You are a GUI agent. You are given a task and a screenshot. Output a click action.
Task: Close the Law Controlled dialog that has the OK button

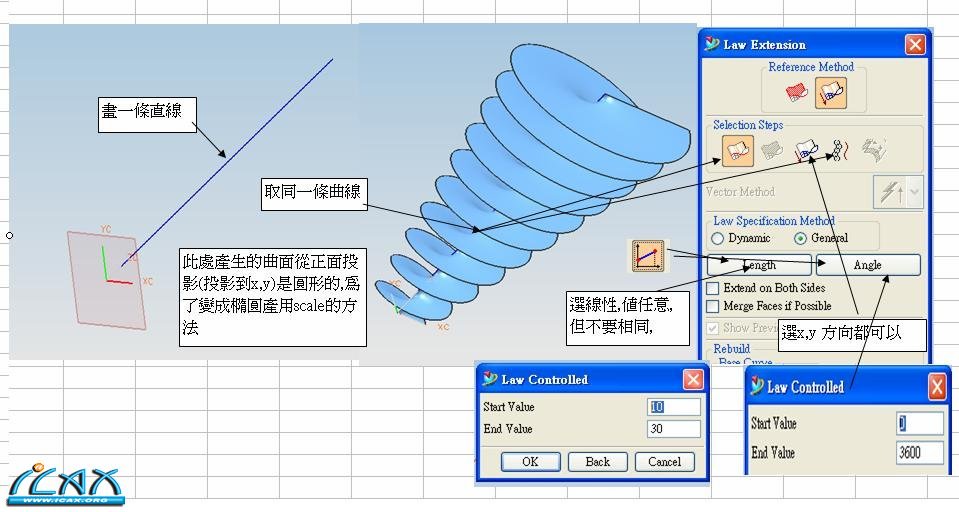coord(692,380)
